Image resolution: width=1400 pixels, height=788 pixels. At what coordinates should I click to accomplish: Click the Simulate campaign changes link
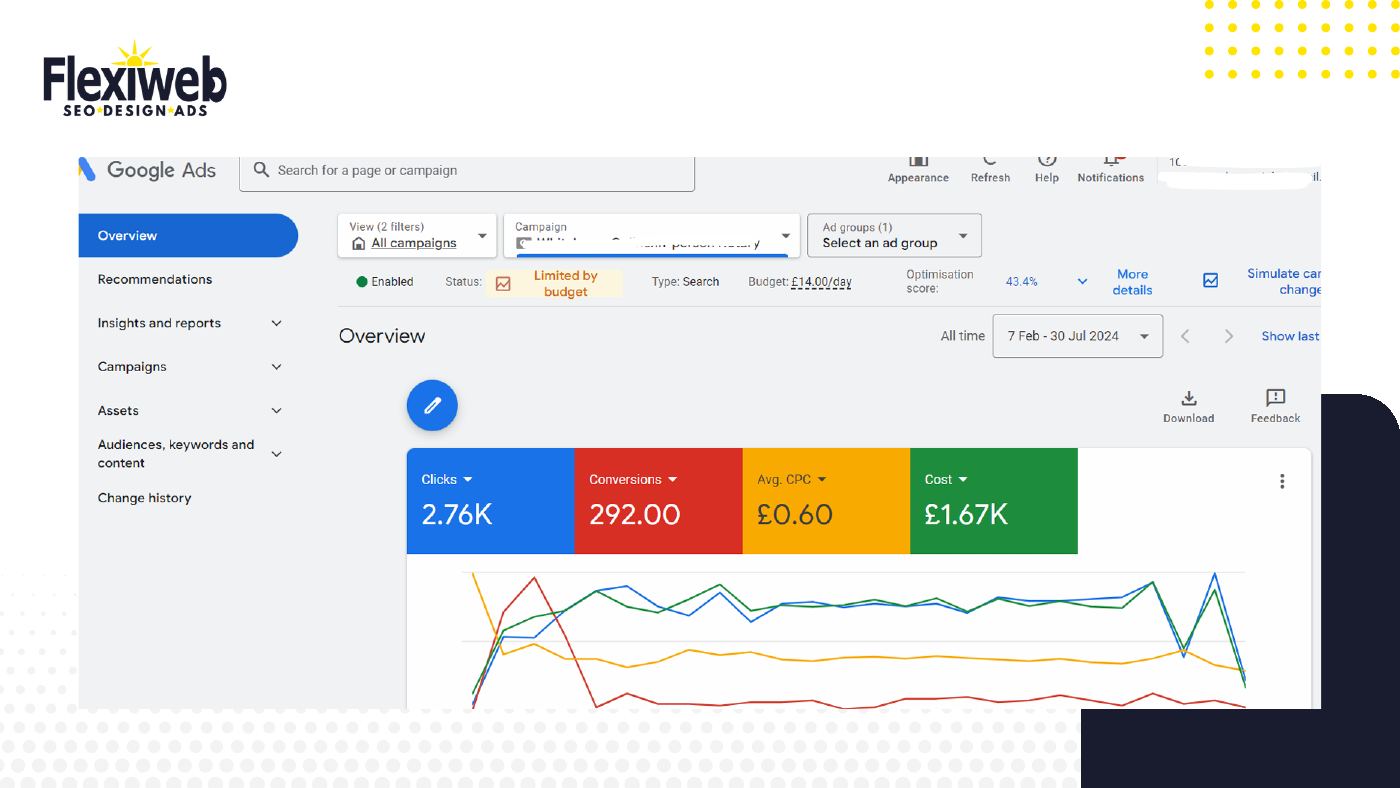tap(1284, 281)
